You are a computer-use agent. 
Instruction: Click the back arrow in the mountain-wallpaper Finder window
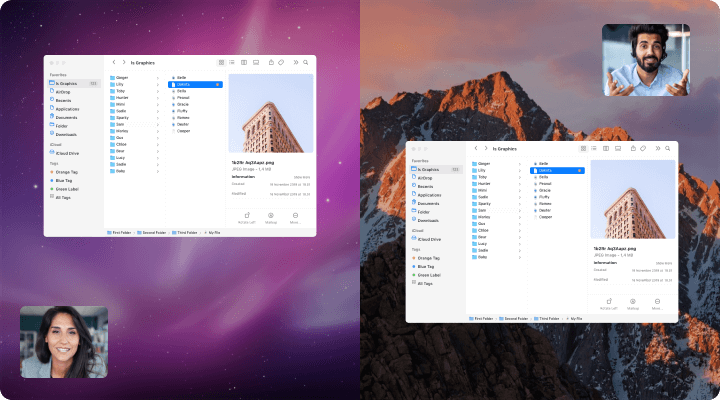coord(476,148)
